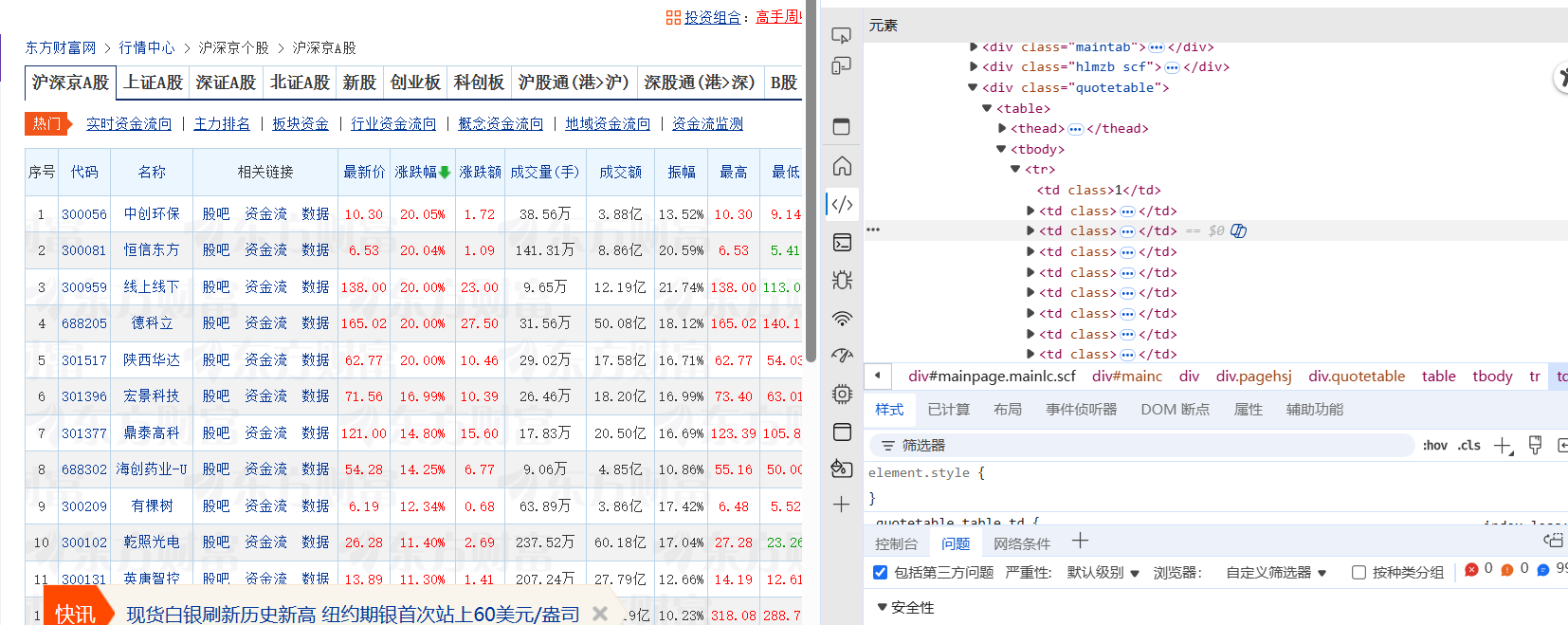Image resolution: width=1568 pixels, height=625 pixels.
Task: Switch to 网络条件 drawer tab
Action: point(1022,544)
